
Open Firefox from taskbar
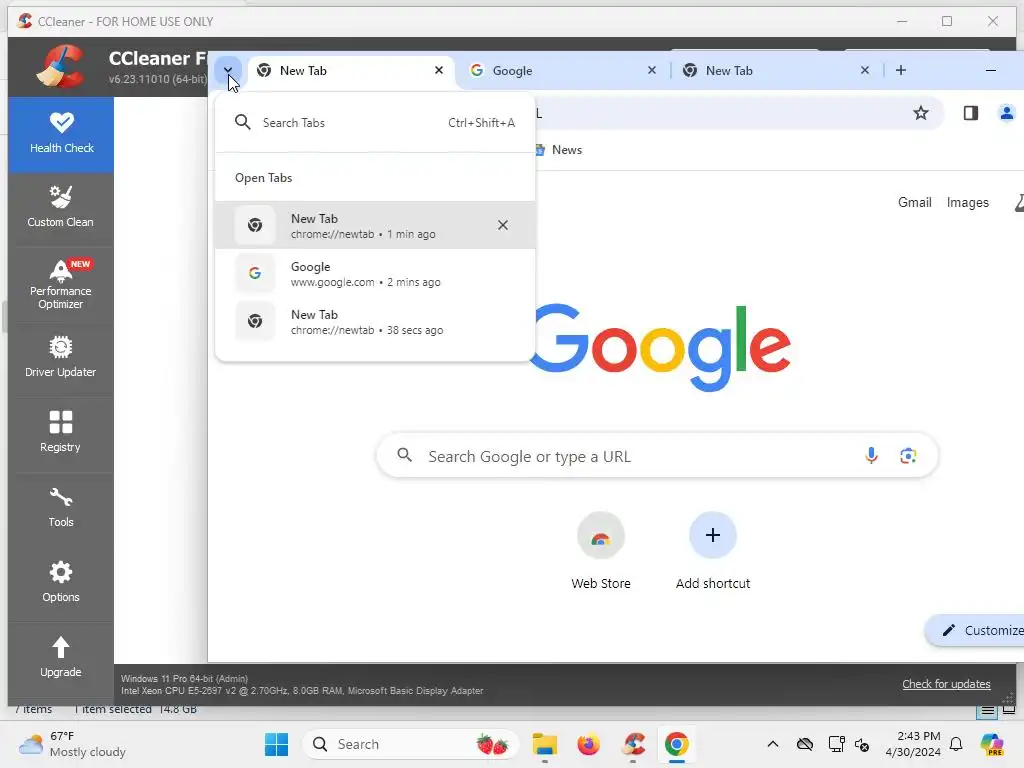[588, 744]
